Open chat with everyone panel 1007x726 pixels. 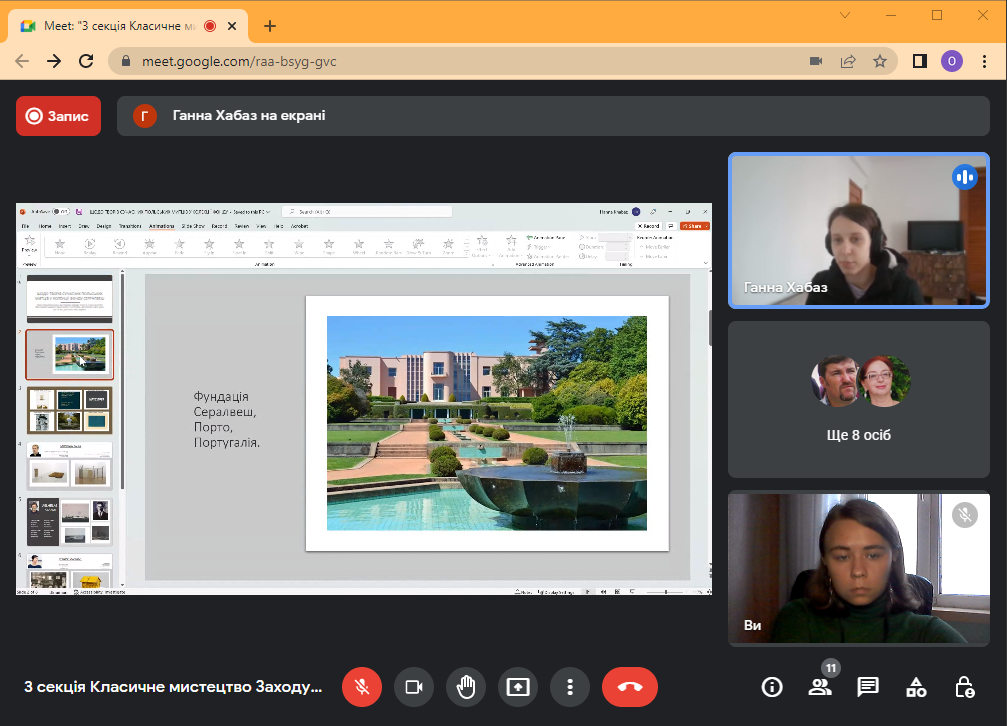pos(868,687)
